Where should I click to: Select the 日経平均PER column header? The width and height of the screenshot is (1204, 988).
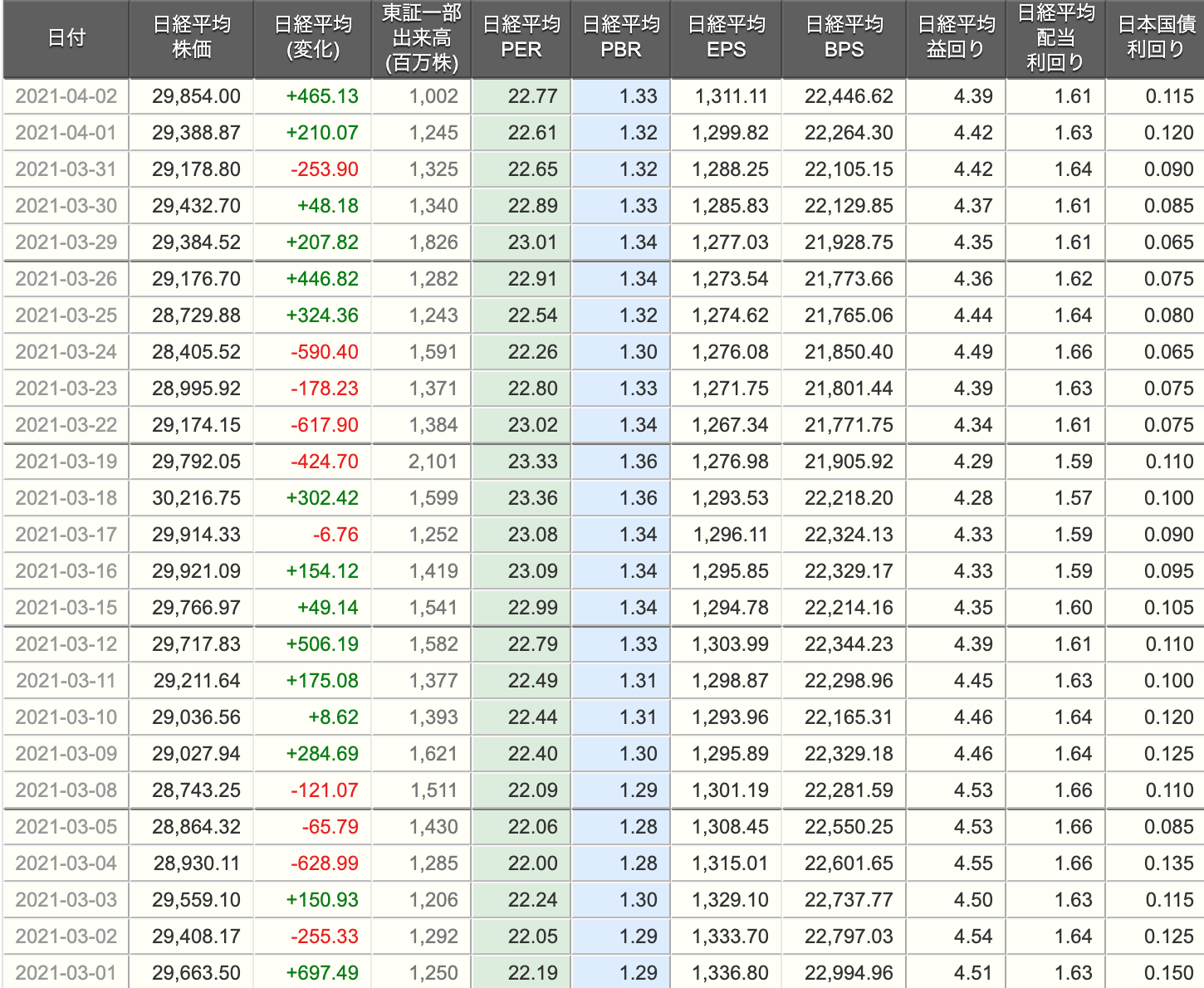click(521, 38)
